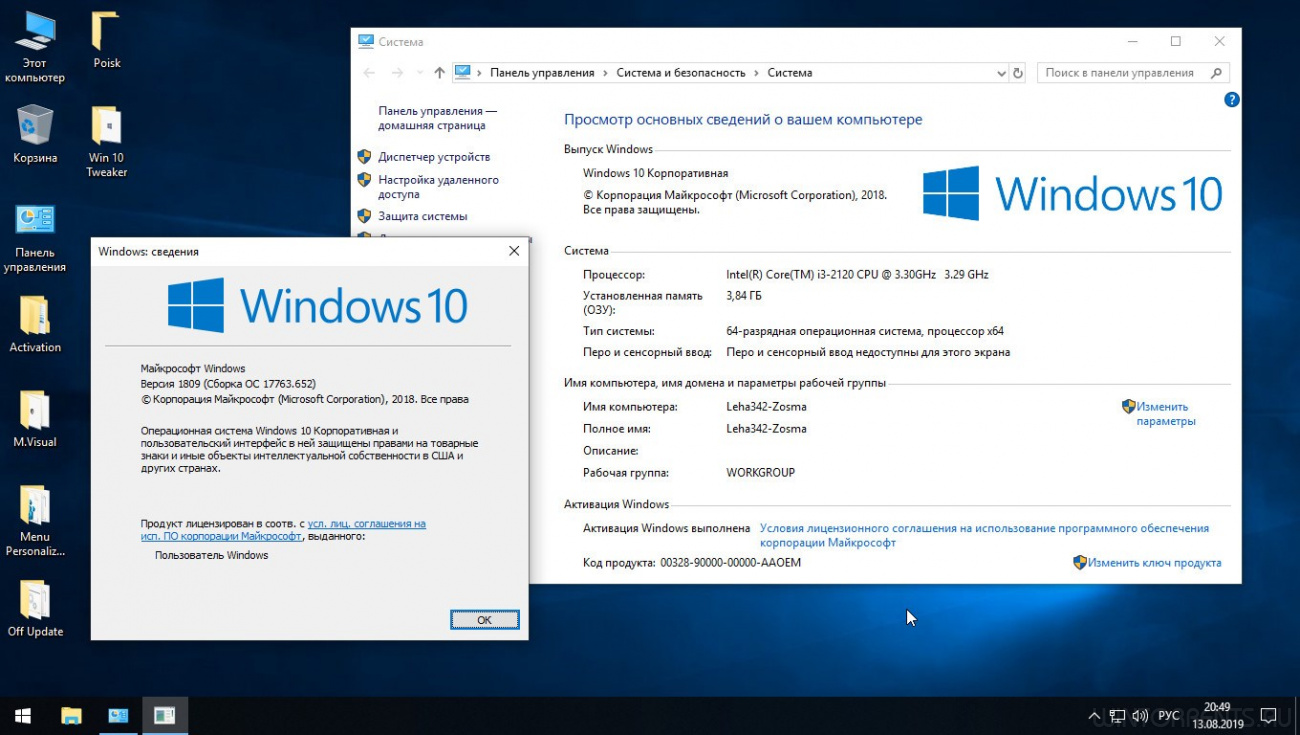Select Windows 10 Корпоративная edition text in Система
This screenshot has width=1300, height=735.
click(655, 174)
